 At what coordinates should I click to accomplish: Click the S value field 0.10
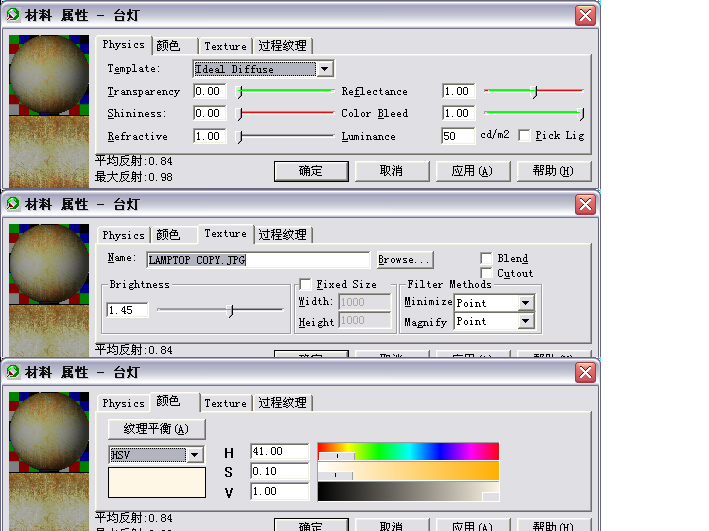coord(280,471)
